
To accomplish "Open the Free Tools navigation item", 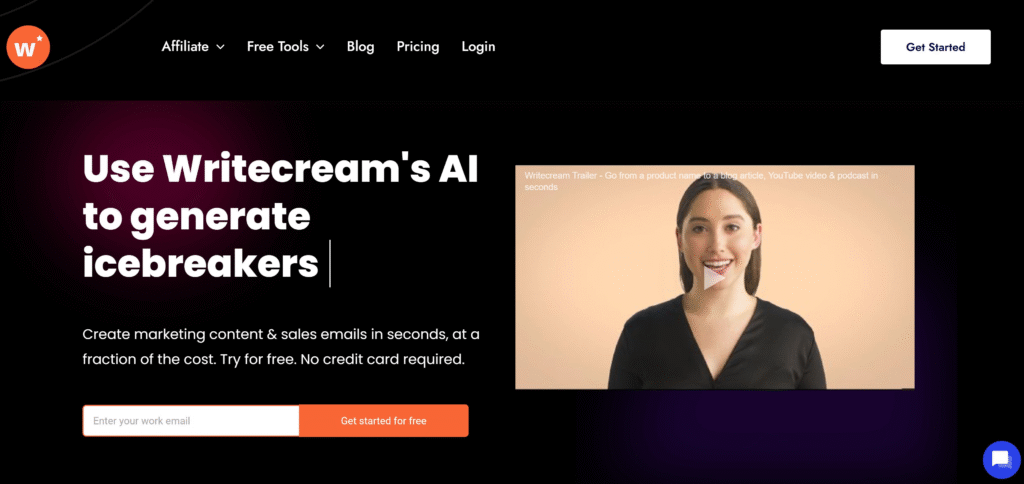I will [278, 46].
